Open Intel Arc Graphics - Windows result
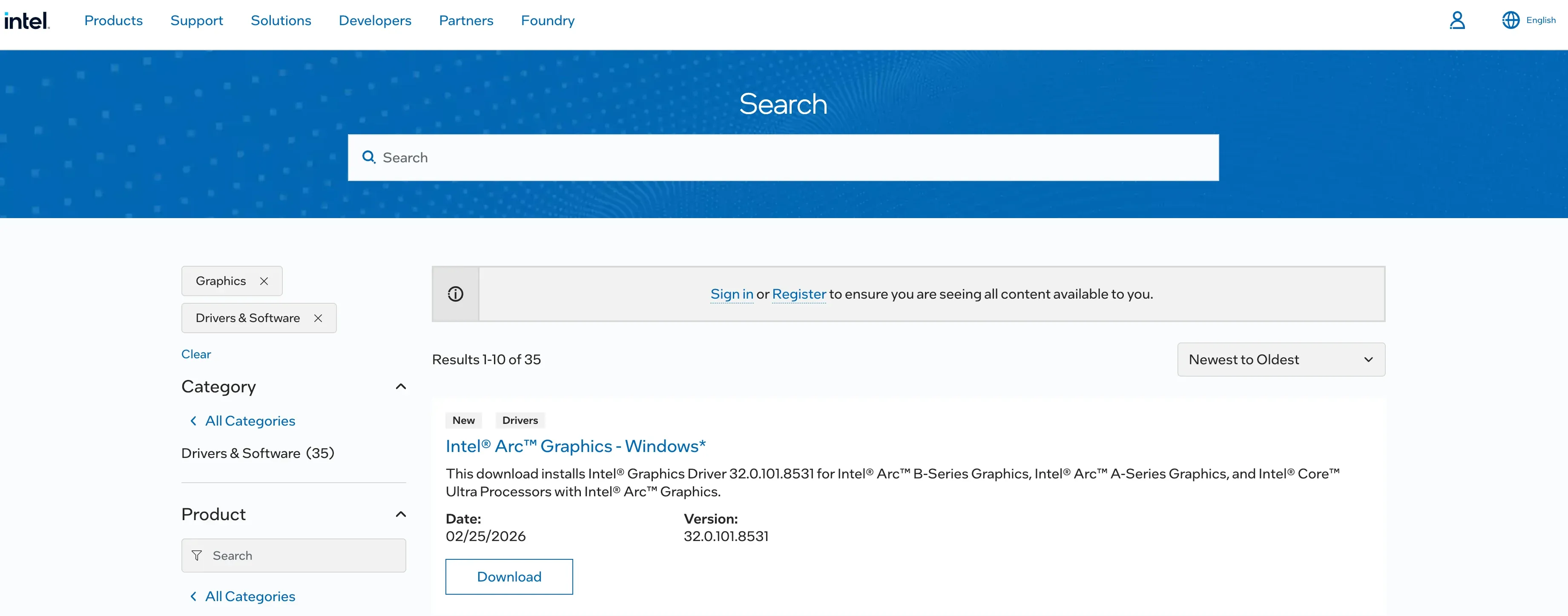 coord(575,446)
